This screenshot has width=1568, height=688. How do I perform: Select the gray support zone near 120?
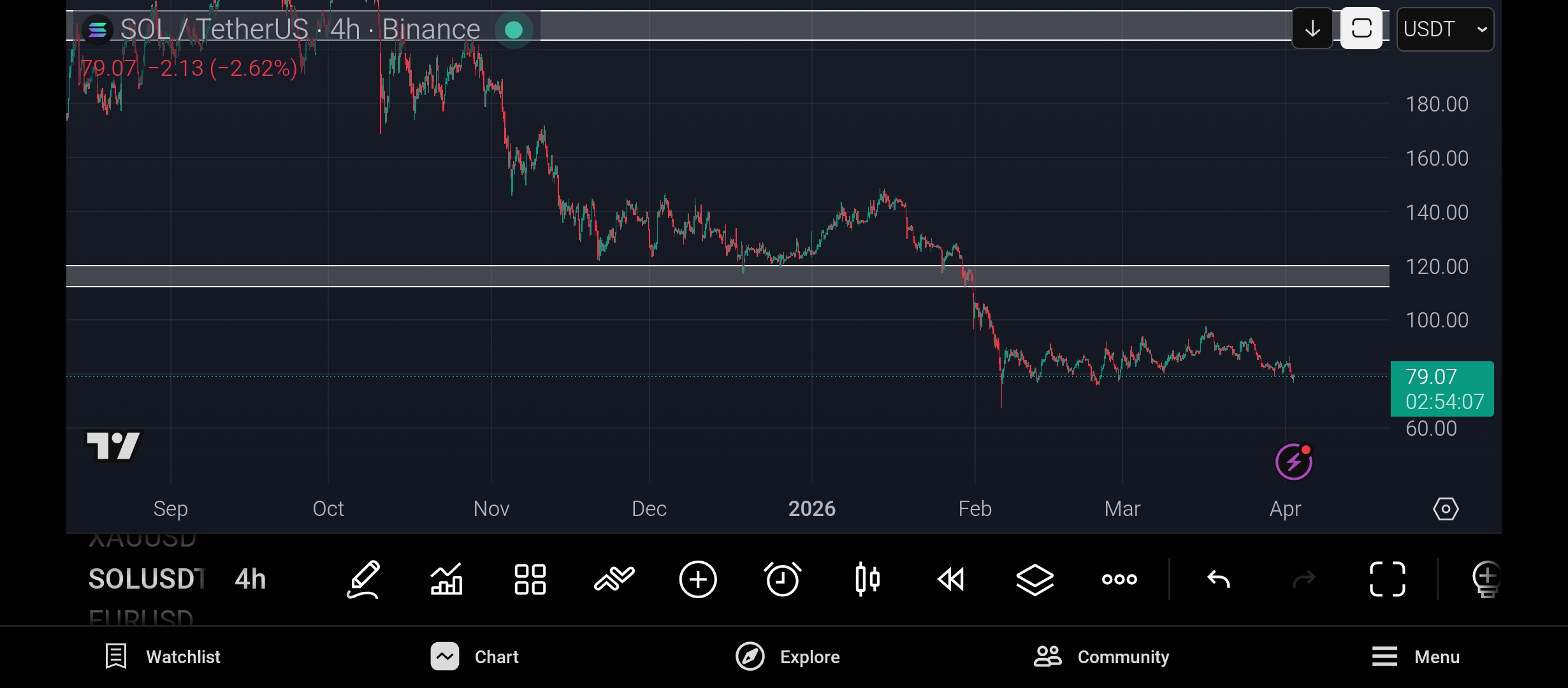point(727,276)
